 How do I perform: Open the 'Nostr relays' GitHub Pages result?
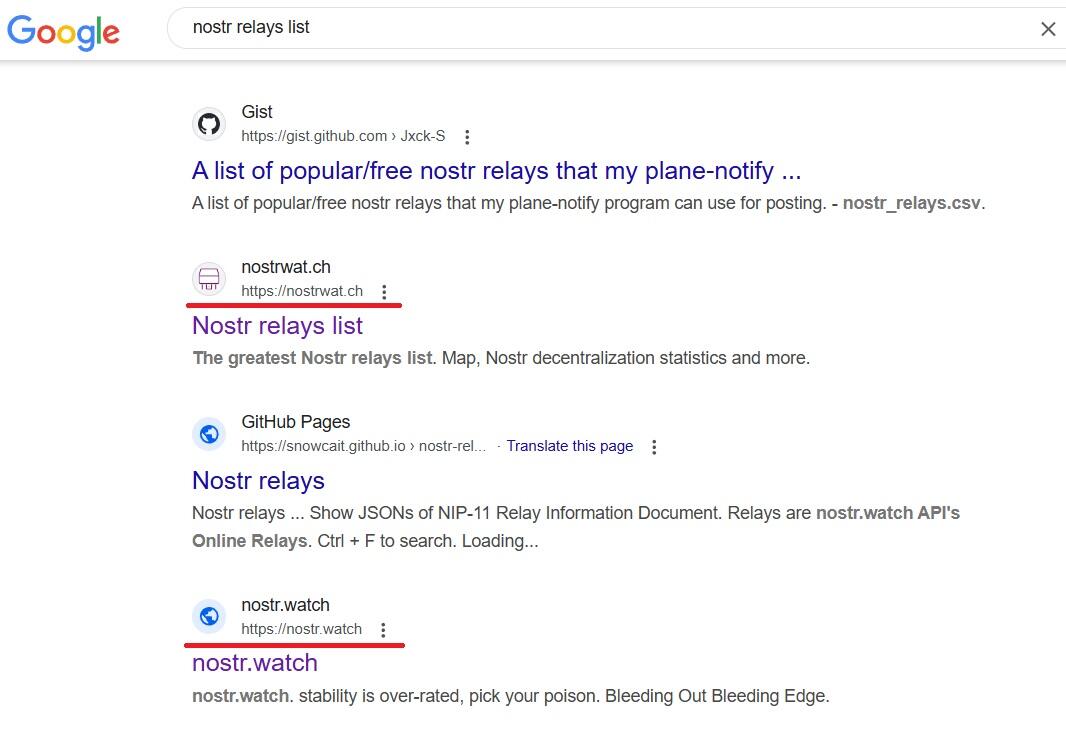[x=258, y=481]
